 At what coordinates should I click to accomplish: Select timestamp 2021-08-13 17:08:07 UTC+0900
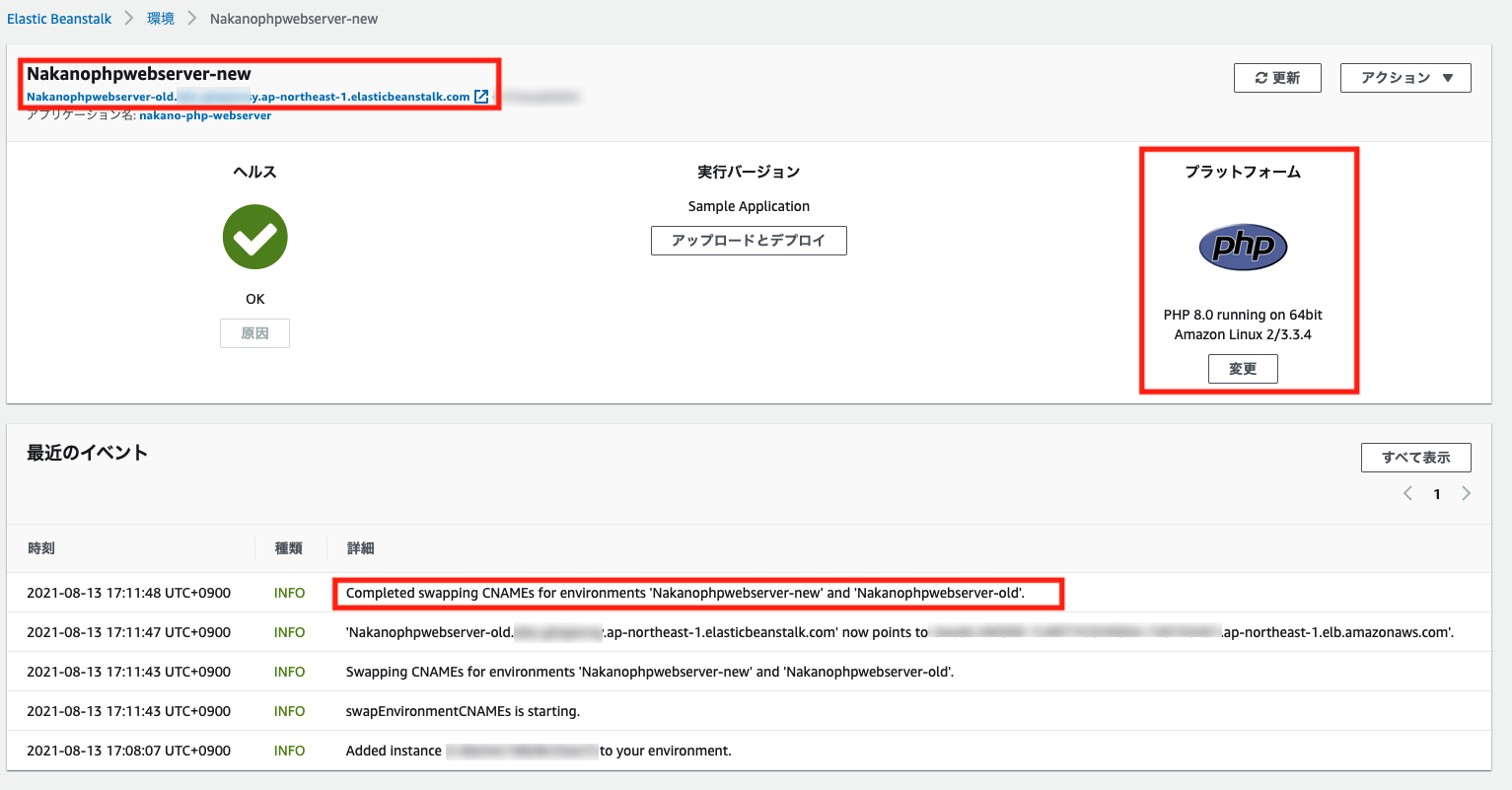point(128,751)
